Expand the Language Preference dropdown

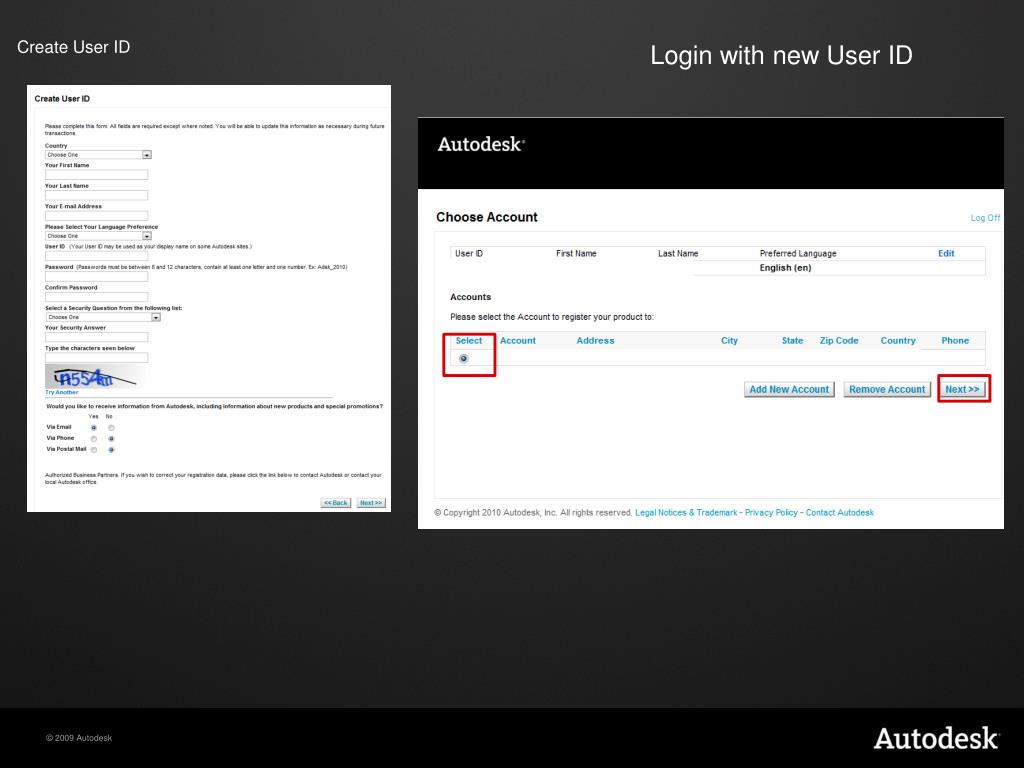[98, 236]
